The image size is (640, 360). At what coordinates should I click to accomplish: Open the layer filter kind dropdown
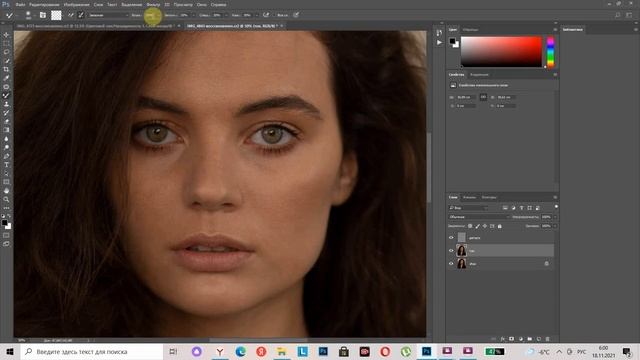pos(468,208)
